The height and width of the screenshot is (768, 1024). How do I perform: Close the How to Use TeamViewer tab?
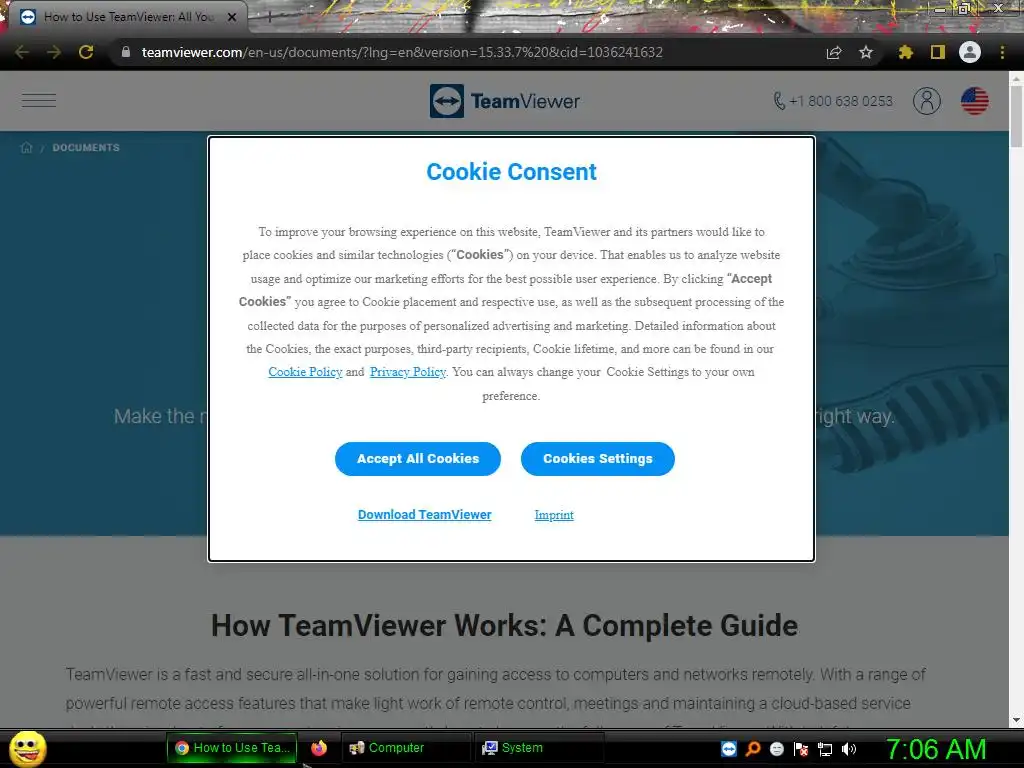point(232,17)
